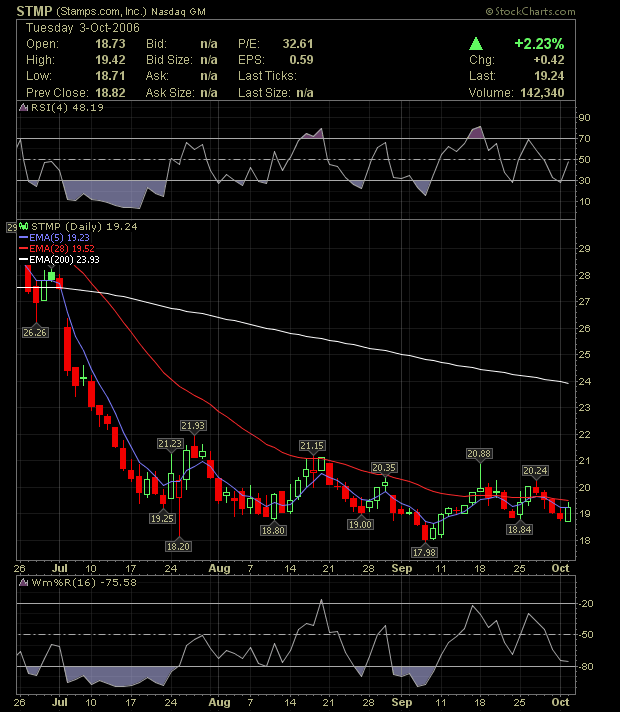Screen dimensions: 620x712
Task: Click the 29 tick on right price axis
Action: (585, 249)
